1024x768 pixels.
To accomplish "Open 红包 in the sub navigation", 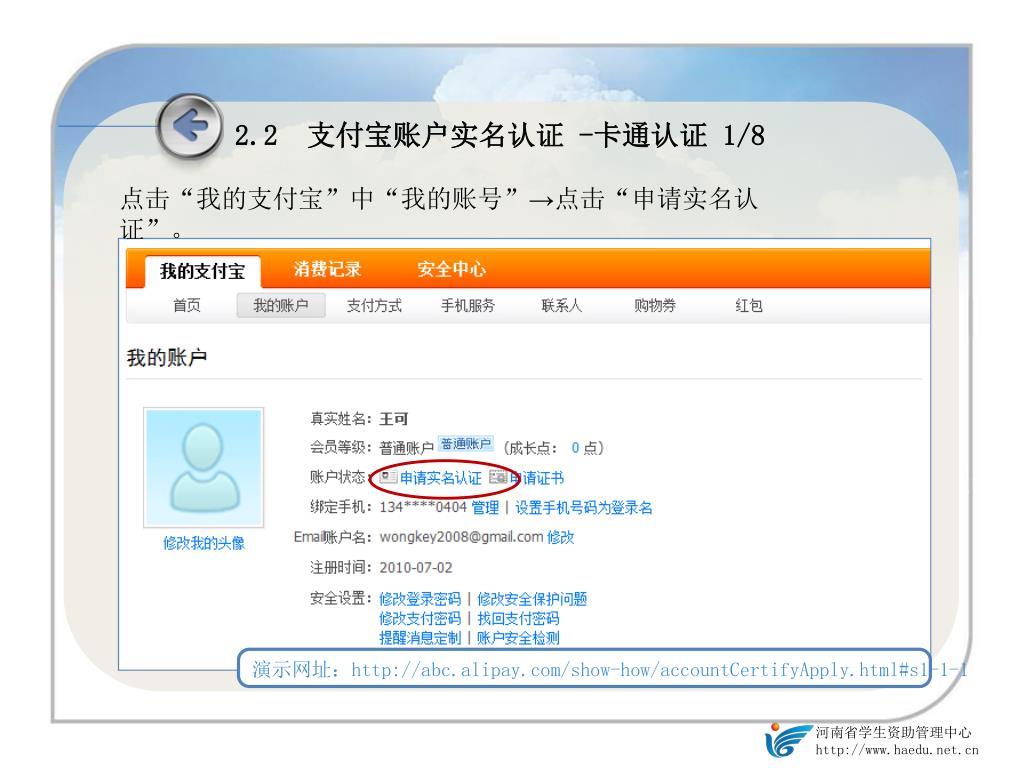I will point(748,305).
